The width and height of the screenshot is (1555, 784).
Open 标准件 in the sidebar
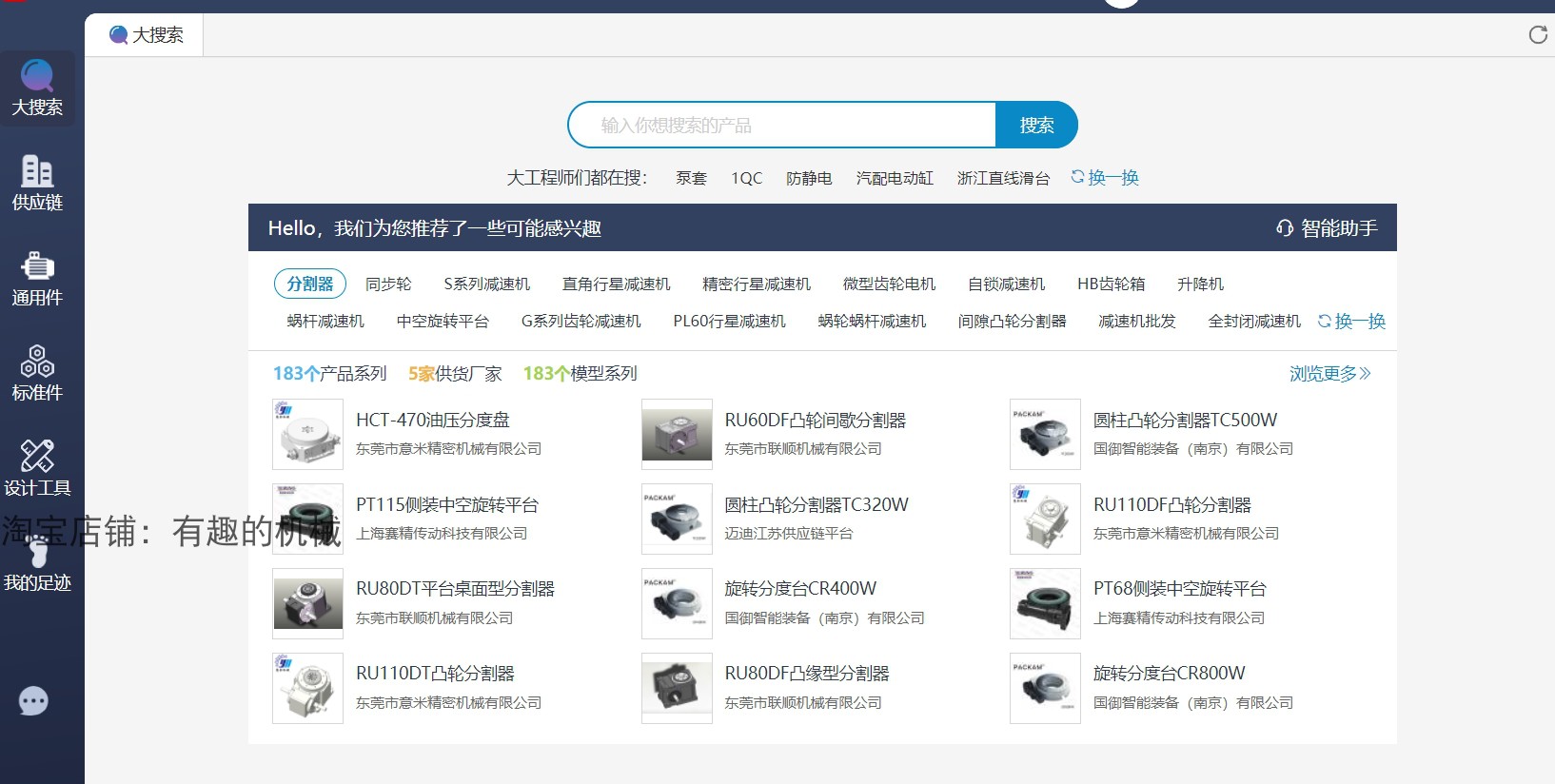click(x=37, y=374)
